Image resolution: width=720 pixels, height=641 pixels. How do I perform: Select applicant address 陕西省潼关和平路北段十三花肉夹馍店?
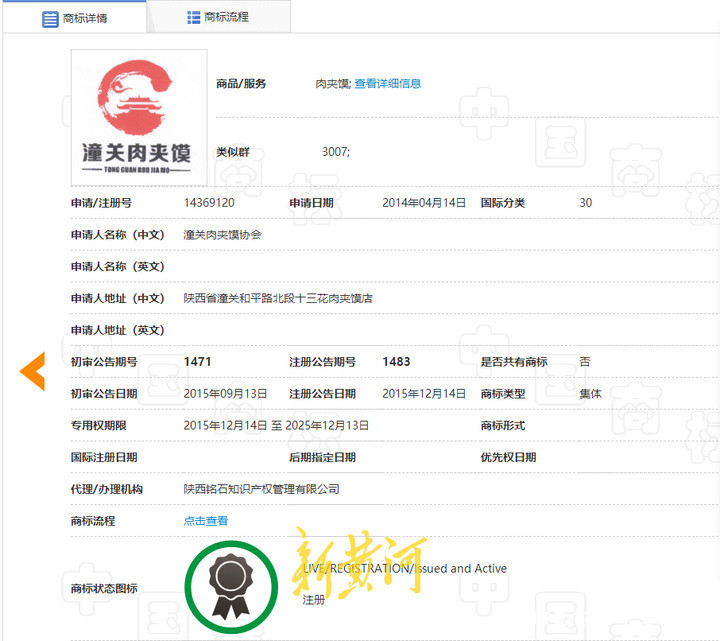click(x=278, y=298)
